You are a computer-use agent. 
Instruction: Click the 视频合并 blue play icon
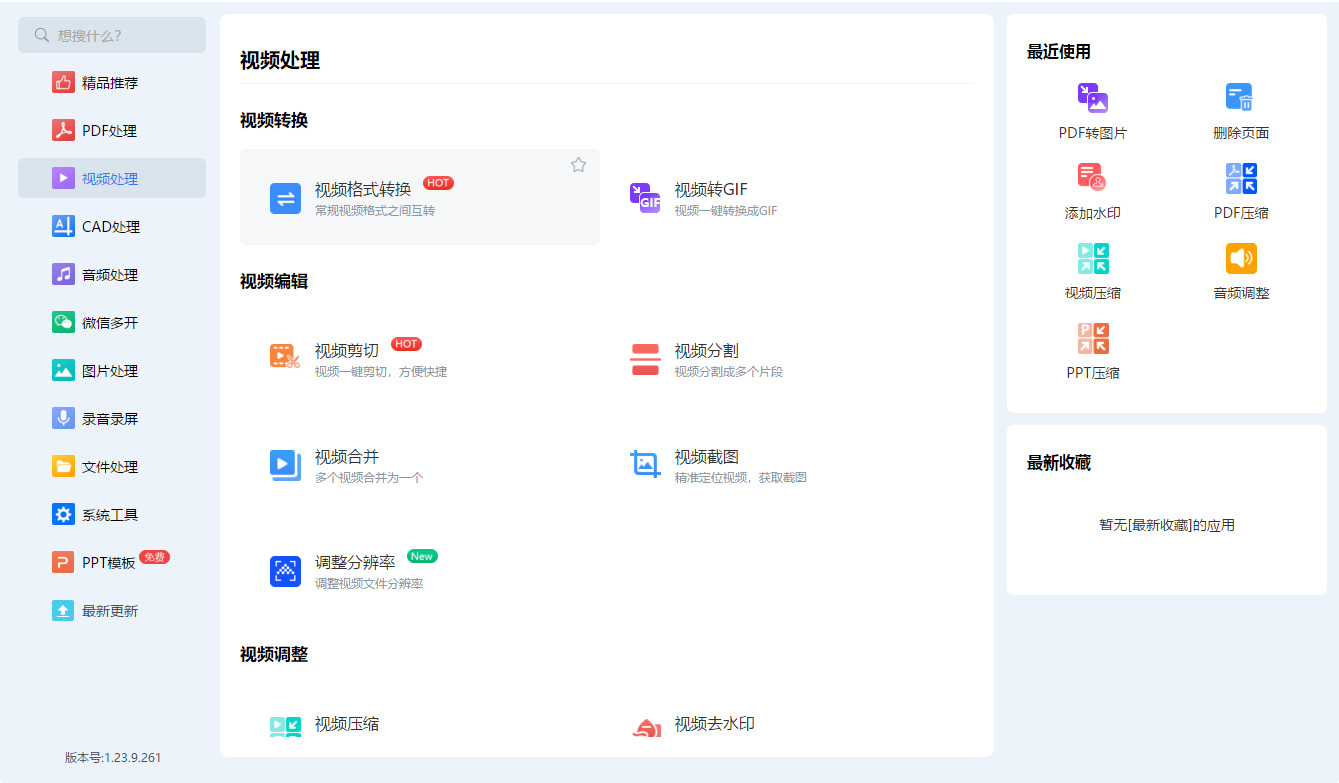point(285,465)
